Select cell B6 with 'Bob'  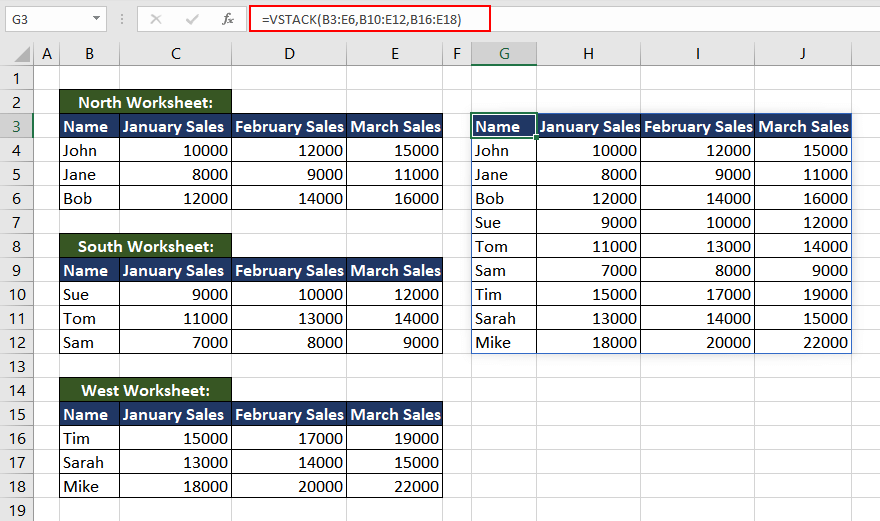89,198
